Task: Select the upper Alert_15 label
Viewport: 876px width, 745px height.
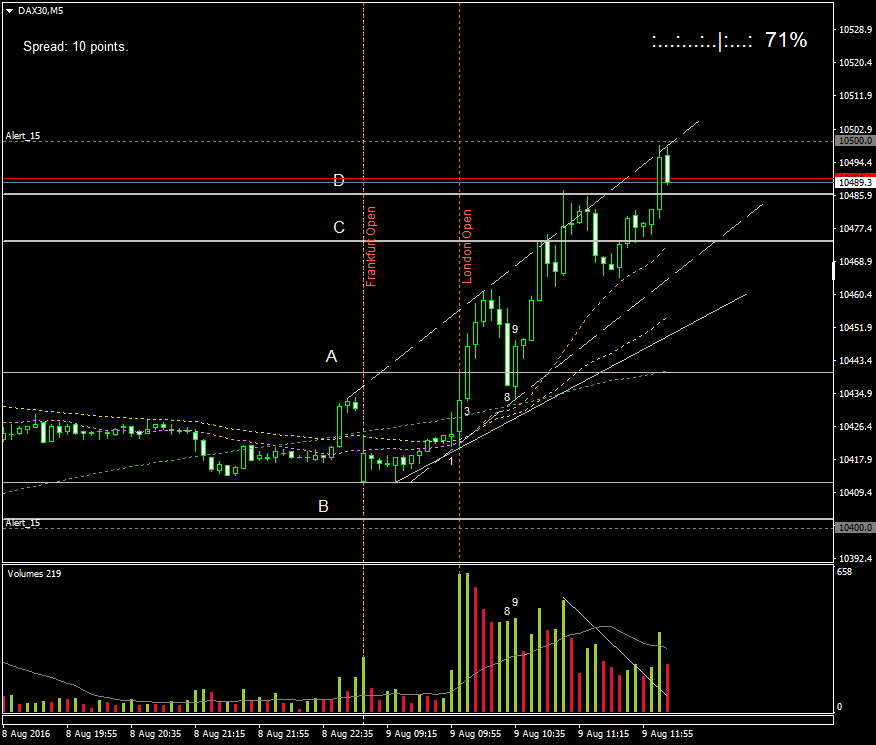Action: coord(23,135)
